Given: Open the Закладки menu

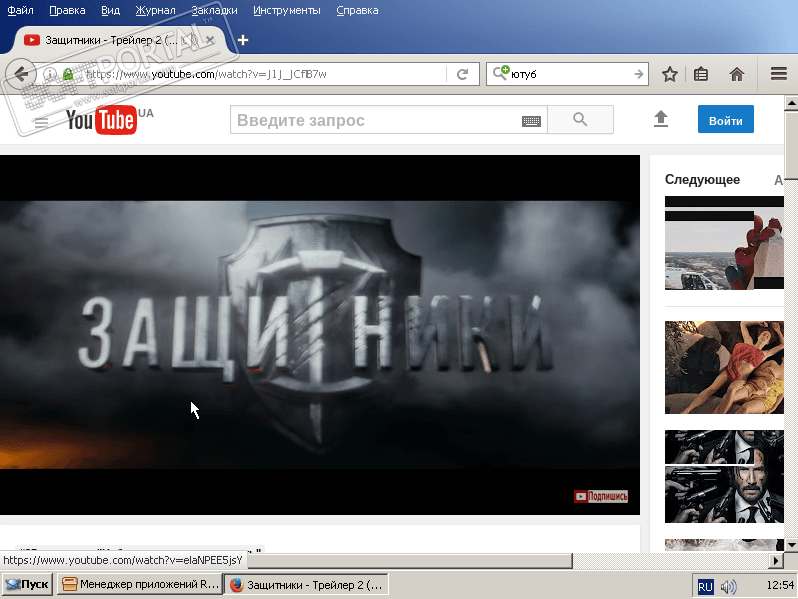Looking at the screenshot, I should [x=214, y=10].
